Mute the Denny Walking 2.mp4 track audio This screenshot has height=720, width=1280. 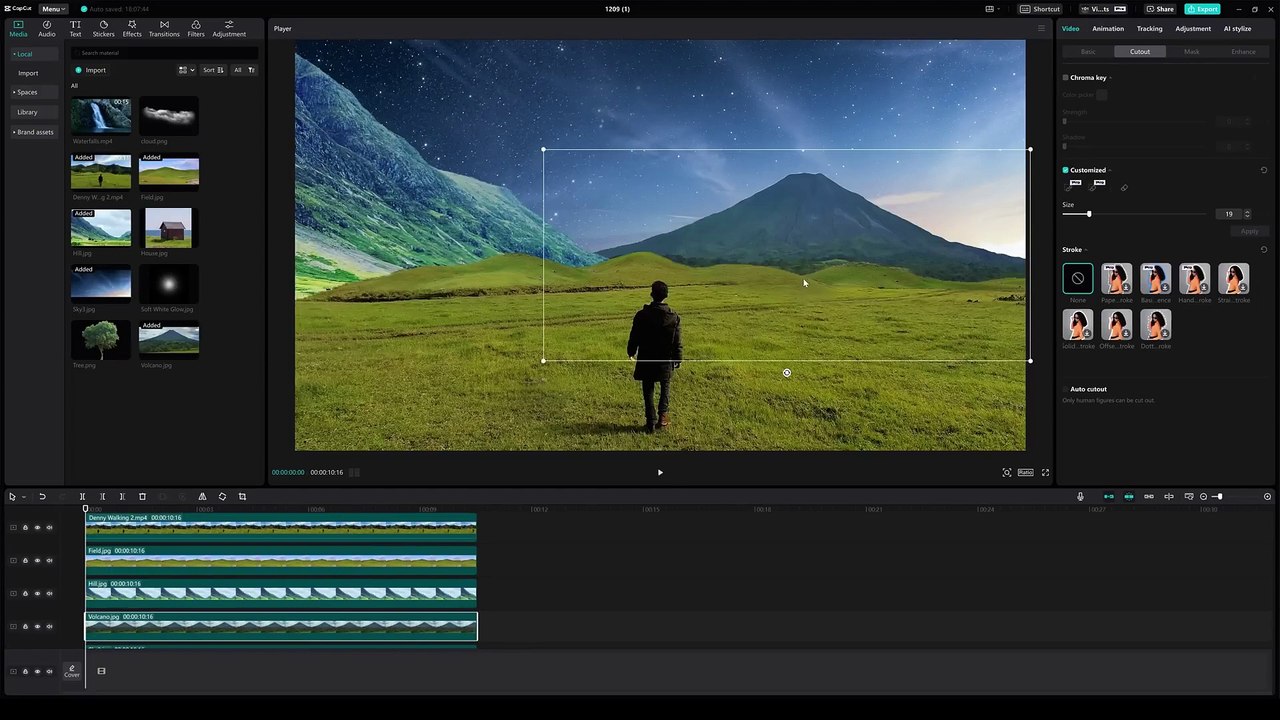[x=49, y=528]
